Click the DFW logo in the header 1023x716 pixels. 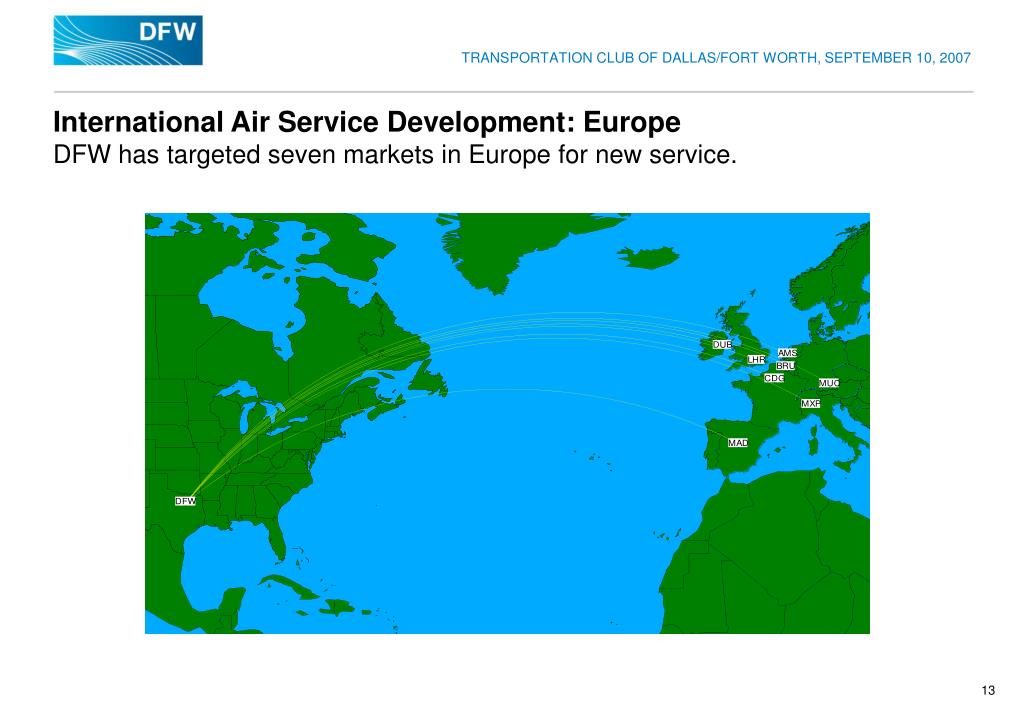pyautogui.click(x=128, y=40)
